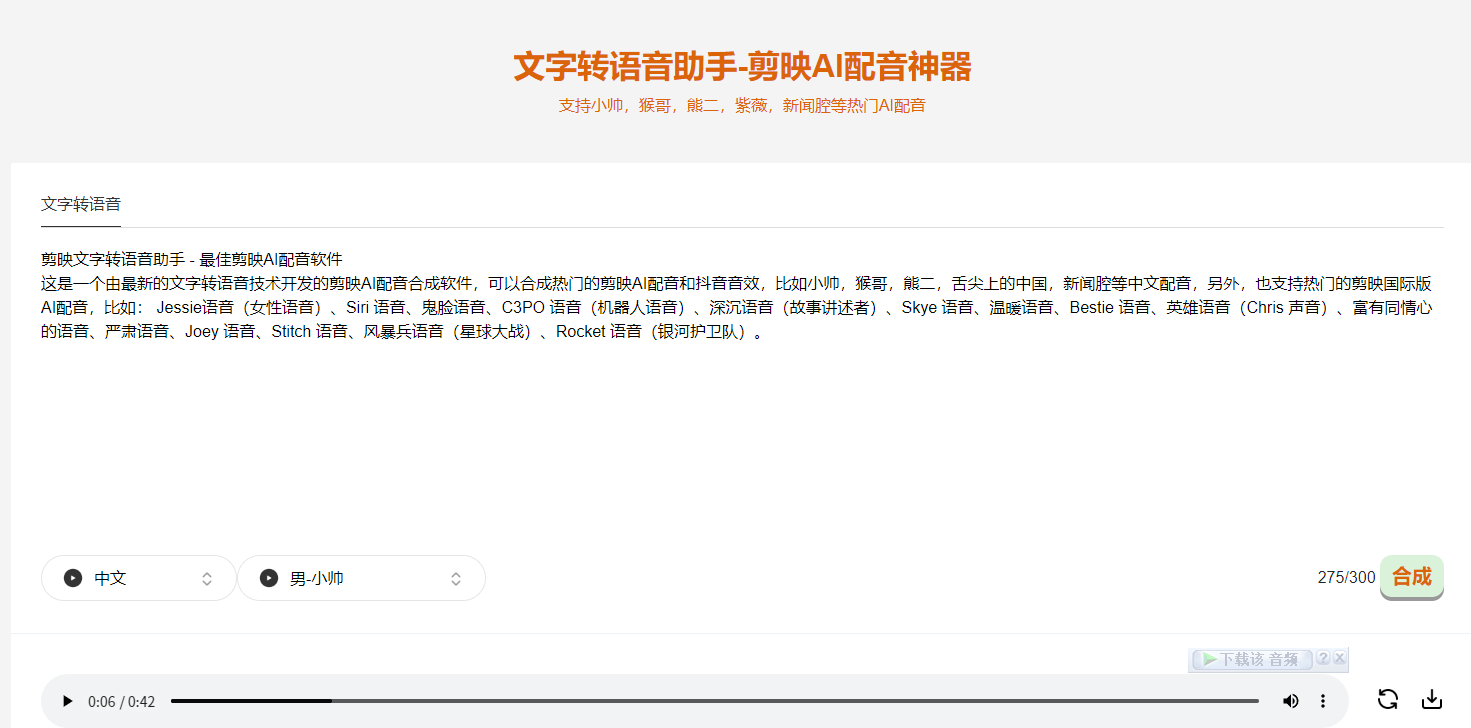The width and height of the screenshot is (1471, 728).
Task: Click the 275/300 character counter
Action: (x=1345, y=577)
